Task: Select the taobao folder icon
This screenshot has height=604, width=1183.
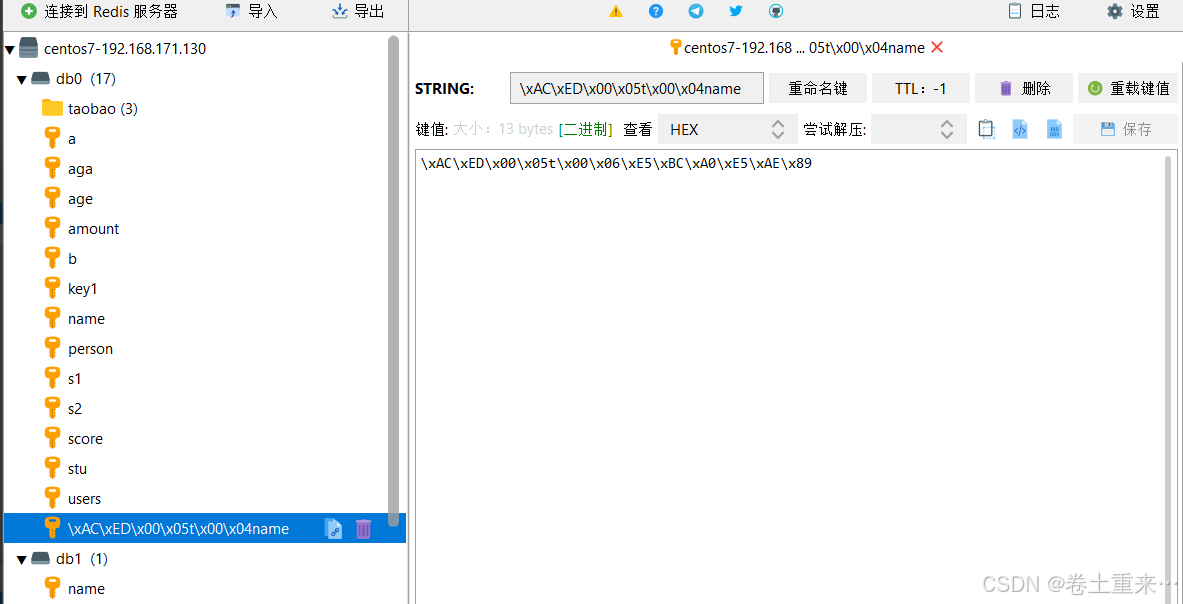Action: [52, 109]
